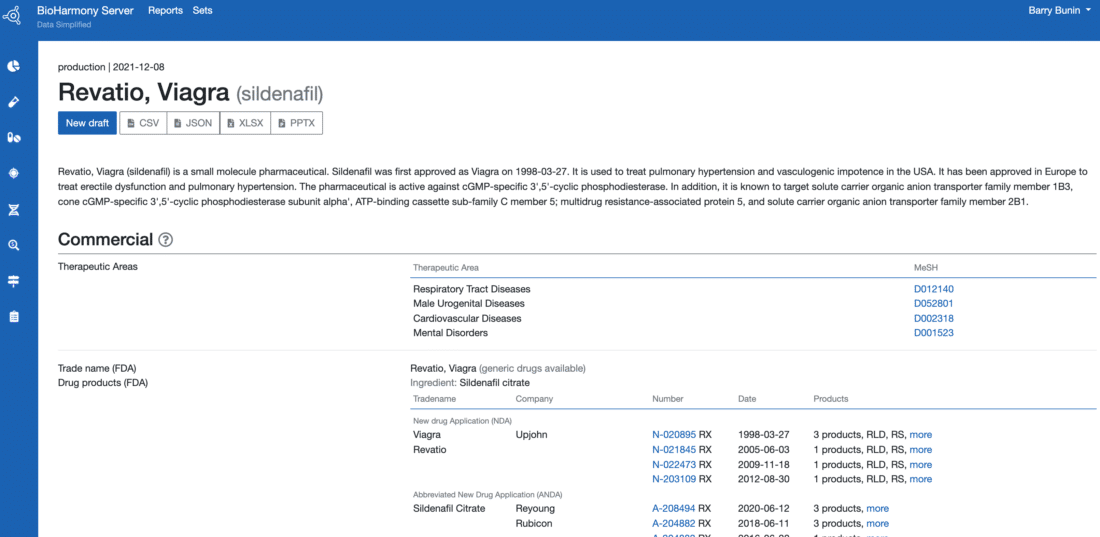Select the Cardiovascular Diseases row
The width and height of the screenshot is (1100, 537).
pos(753,319)
